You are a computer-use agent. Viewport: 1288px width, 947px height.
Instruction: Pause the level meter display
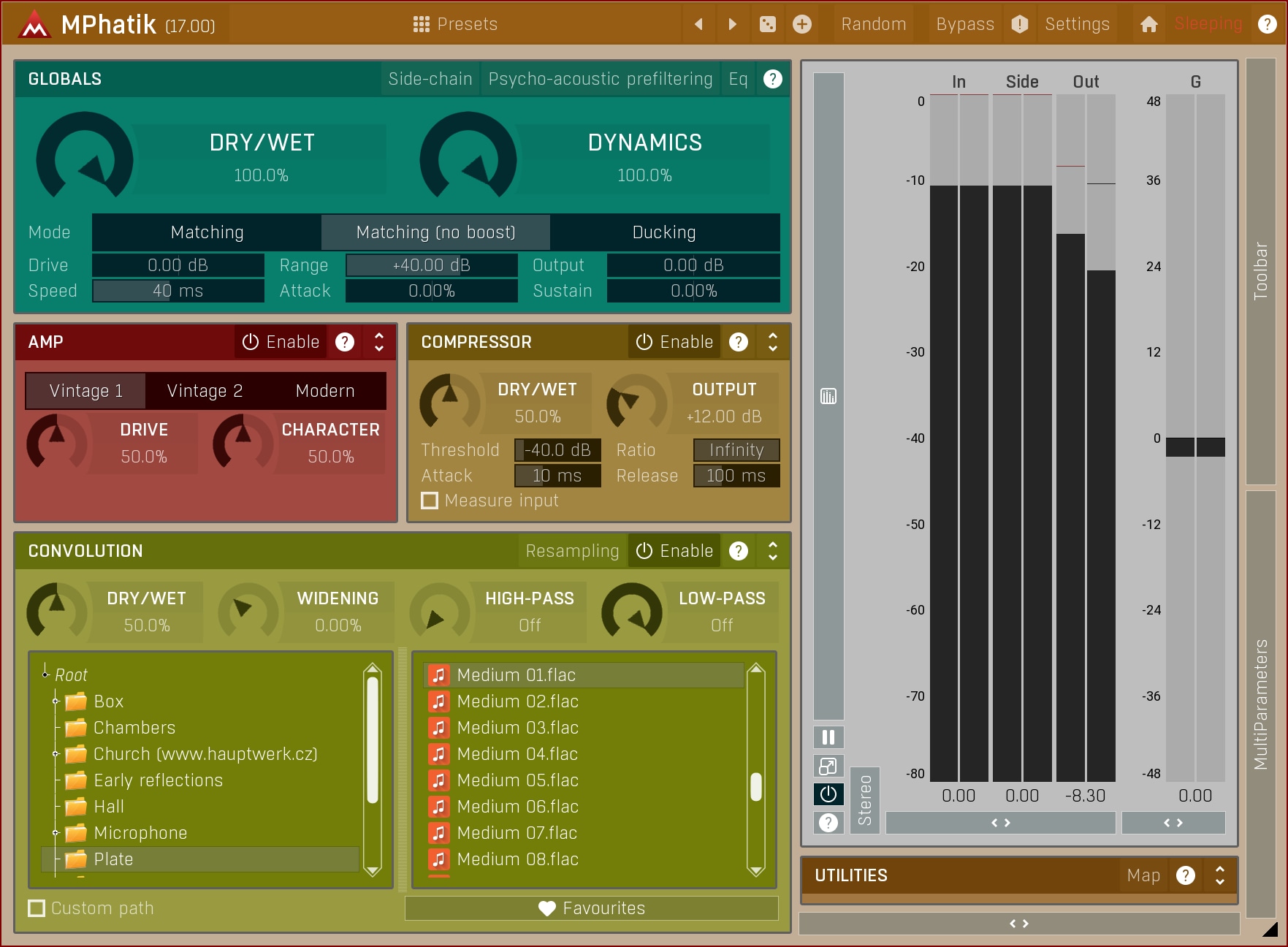point(828,737)
